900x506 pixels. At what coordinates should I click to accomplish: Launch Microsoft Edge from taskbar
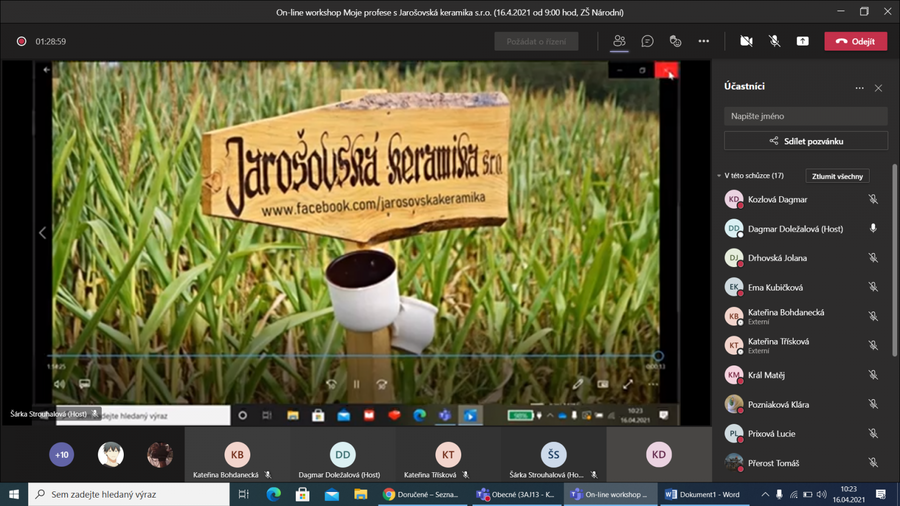coord(274,494)
